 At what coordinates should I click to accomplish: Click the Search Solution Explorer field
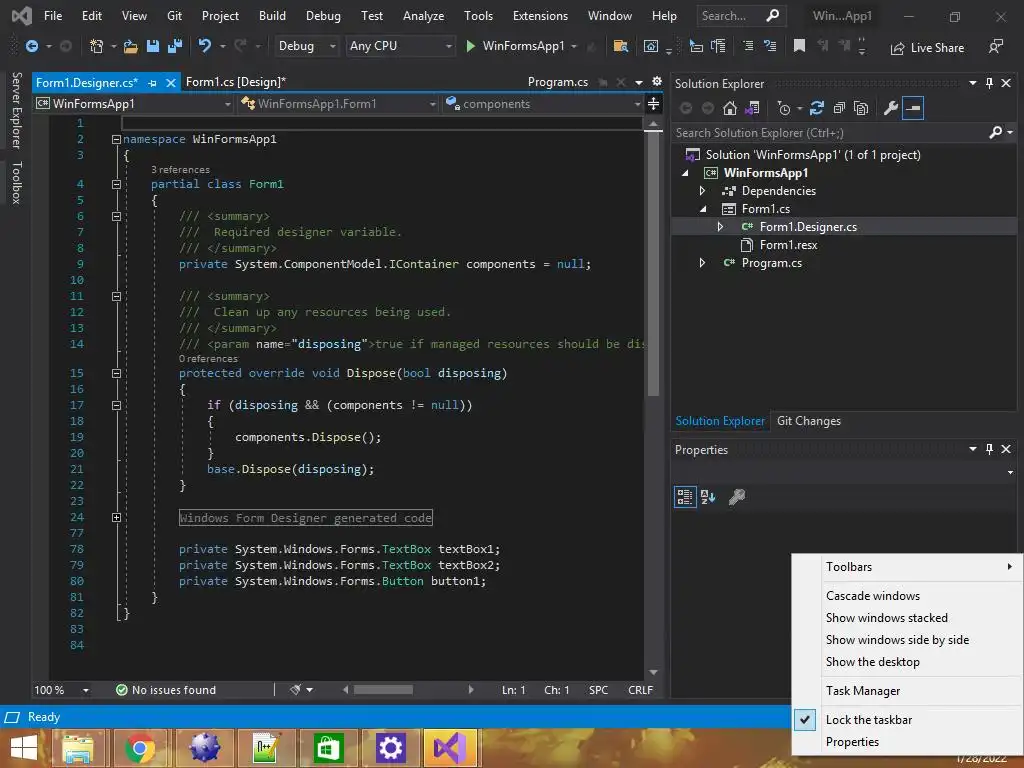831,133
